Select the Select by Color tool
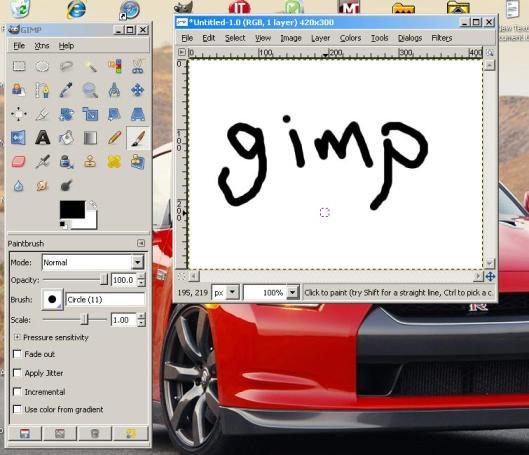This screenshot has height=455, width=529. point(114,66)
